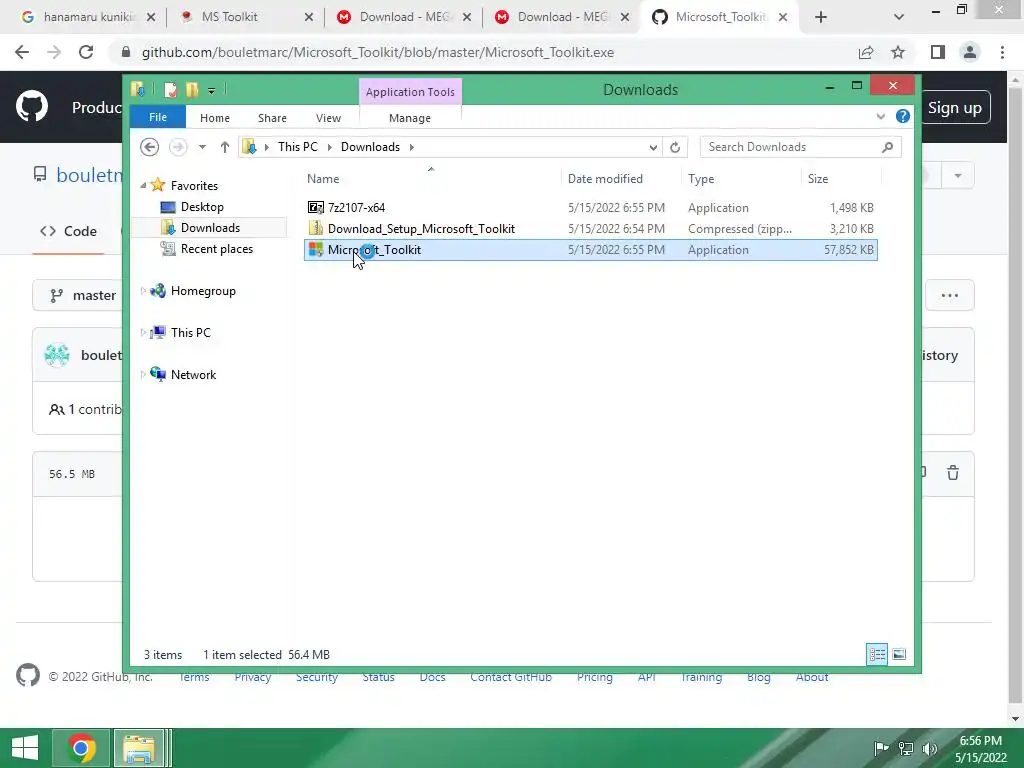Click the Microsoft_Toolkit application icon
Screen dimensions: 1024x768
click(316, 249)
